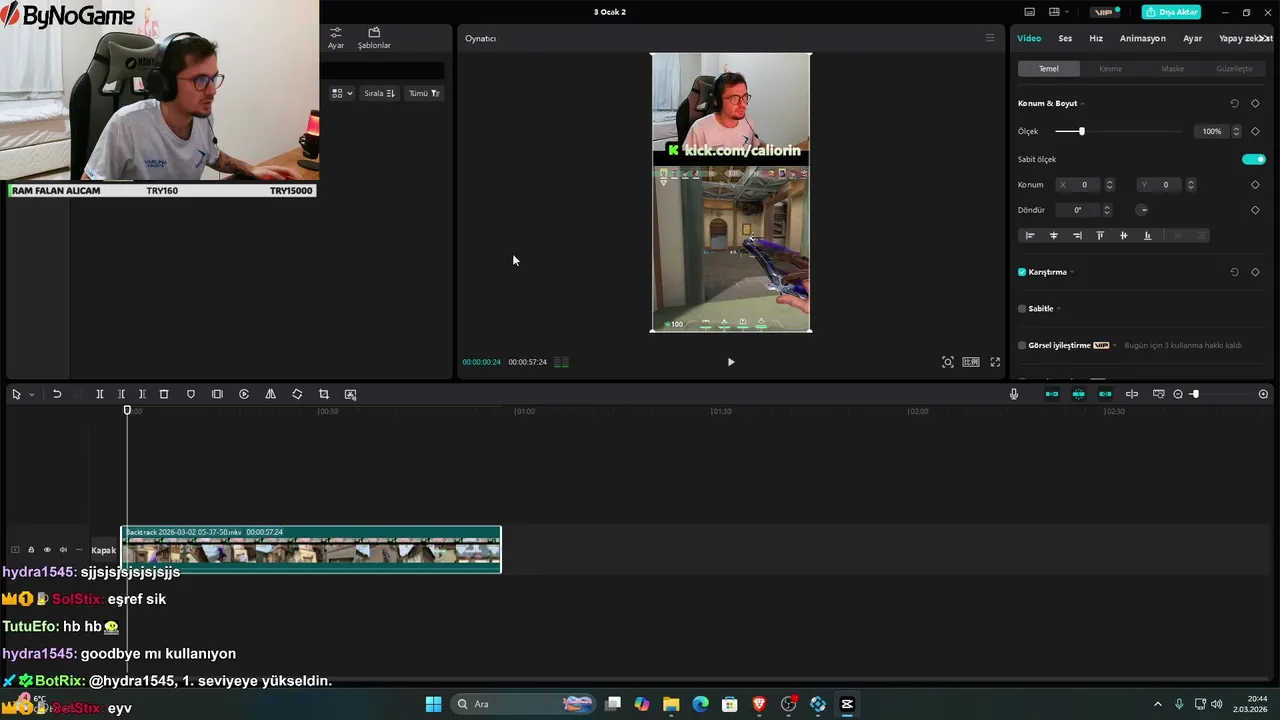Click the align bottom icon

[x=1147, y=236]
